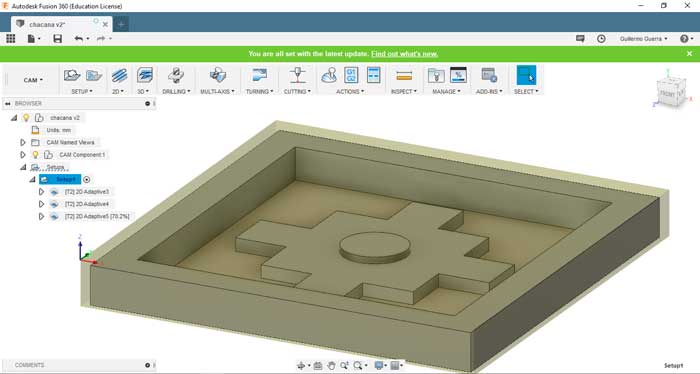The height and width of the screenshot is (374, 700).
Task: Add a new document tab
Action: coord(121,25)
